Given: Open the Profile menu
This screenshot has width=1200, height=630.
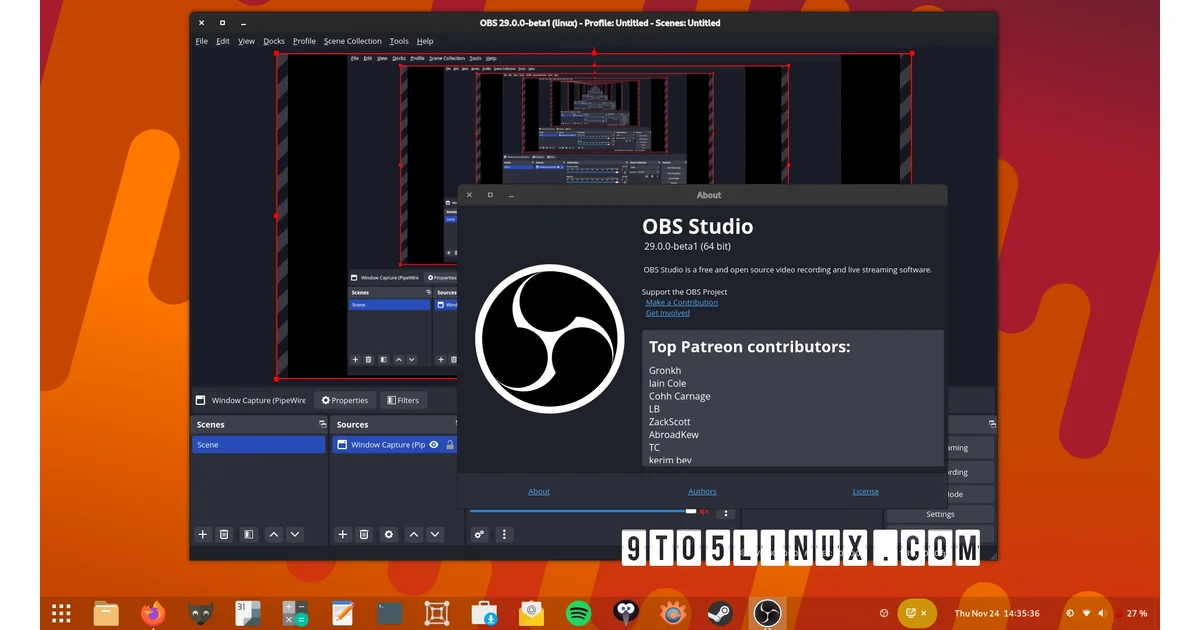Looking at the screenshot, I should coord(304,41).
